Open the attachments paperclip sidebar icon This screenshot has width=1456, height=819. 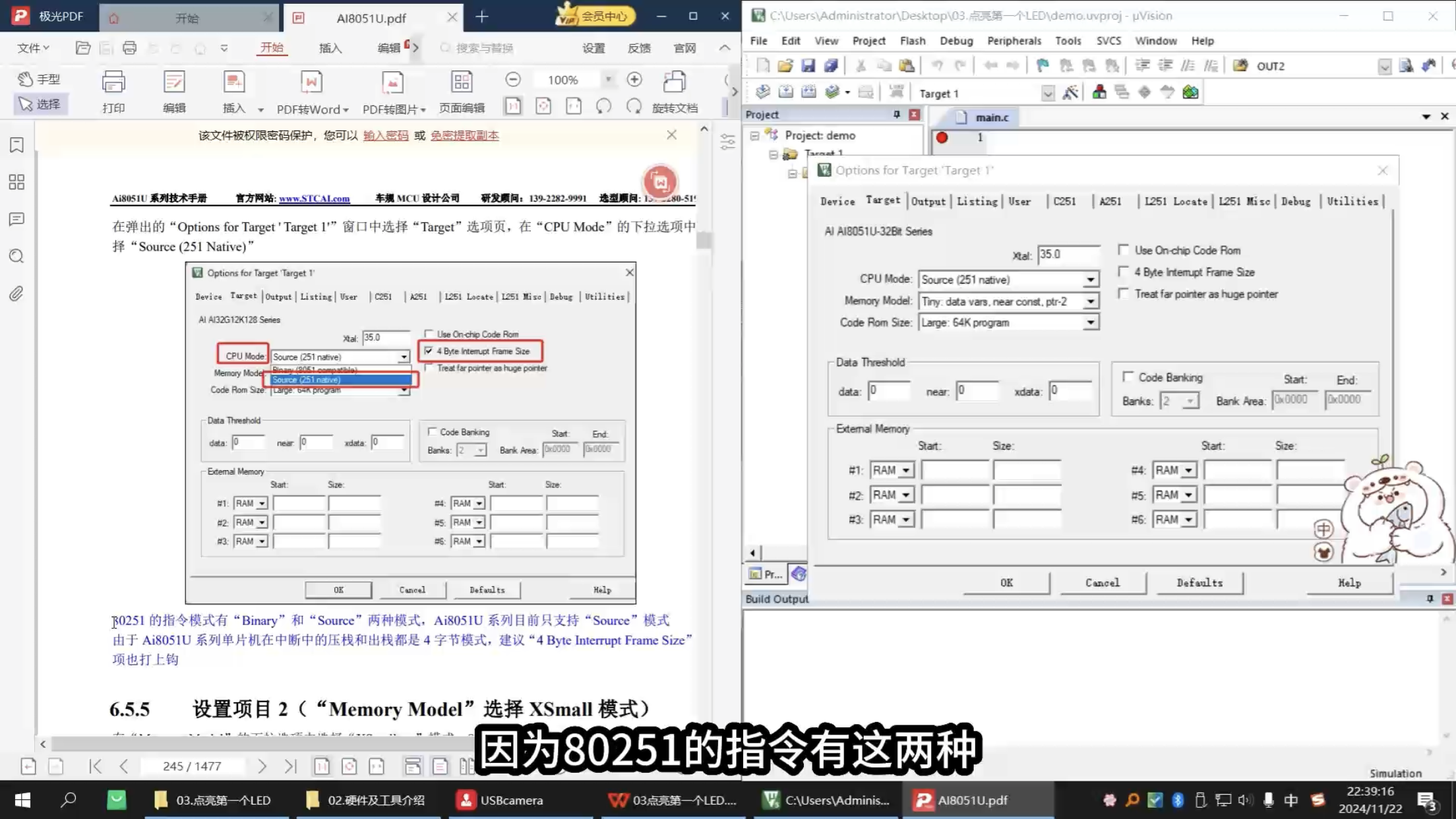tap(16, 293)
